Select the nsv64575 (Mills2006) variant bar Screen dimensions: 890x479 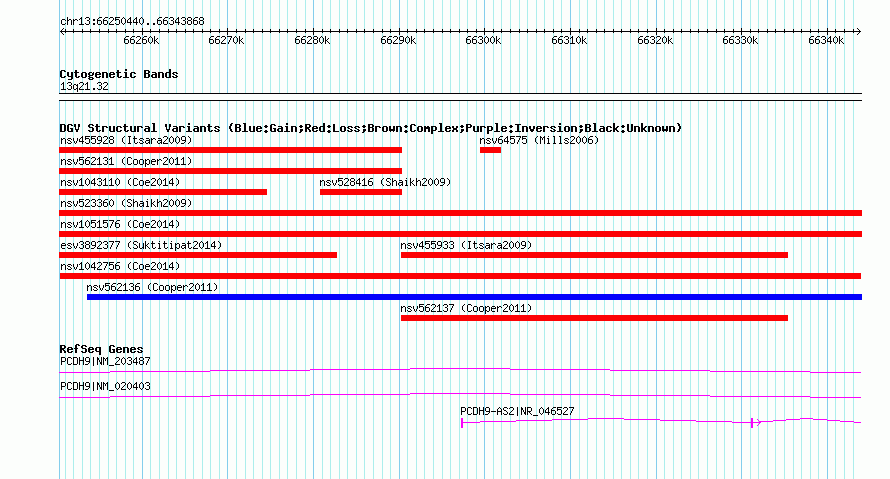click(x=490, y=150)
